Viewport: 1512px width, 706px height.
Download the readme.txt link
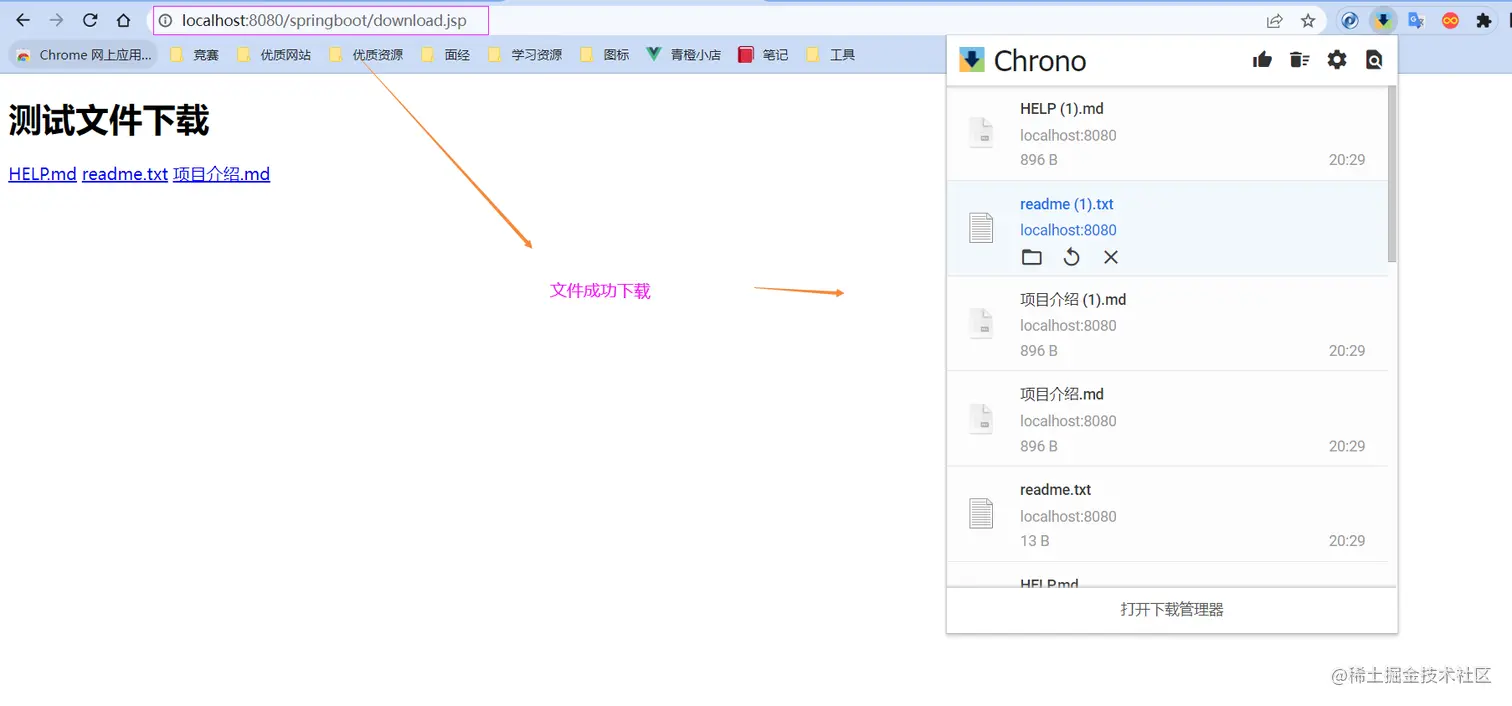[x=125, y=174]
